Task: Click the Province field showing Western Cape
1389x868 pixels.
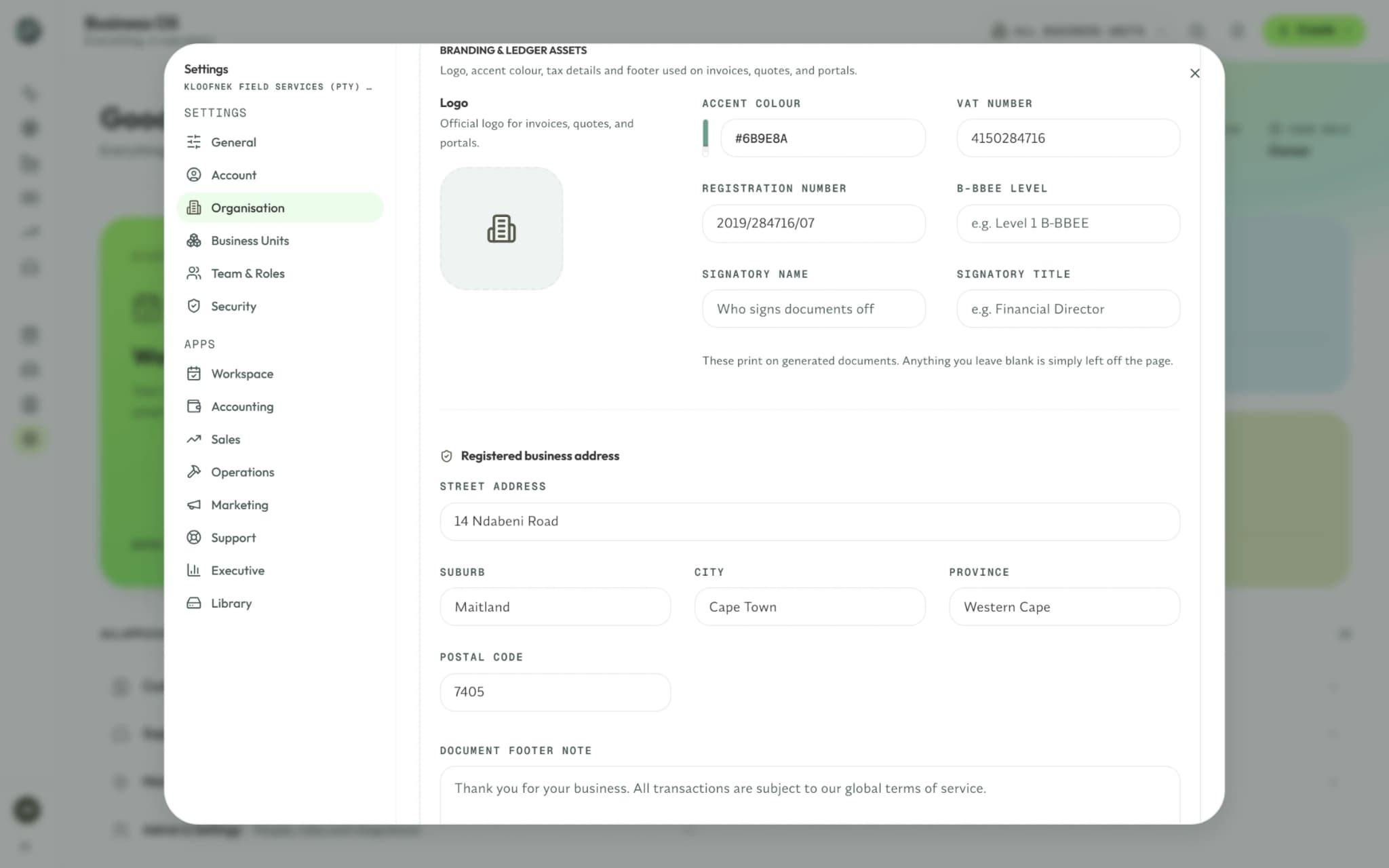Action: click(x=1065, y=607)
